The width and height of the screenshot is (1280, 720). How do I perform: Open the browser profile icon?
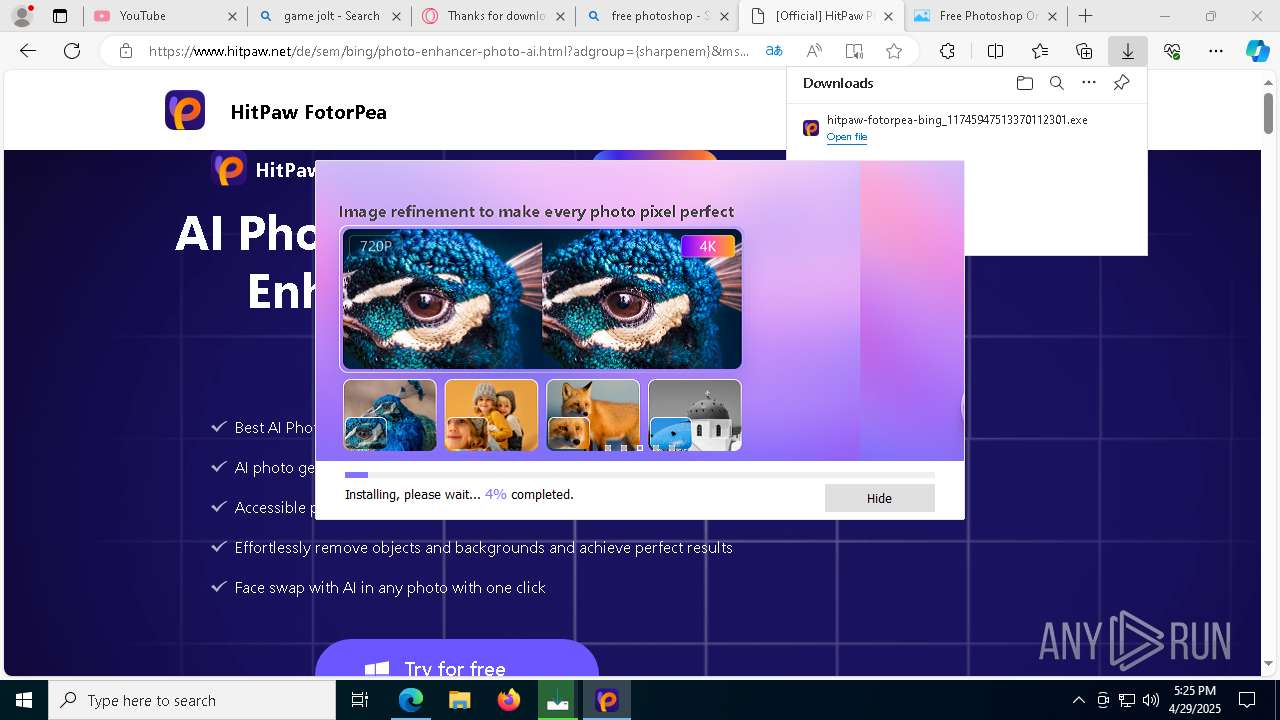tap(22, 15)
